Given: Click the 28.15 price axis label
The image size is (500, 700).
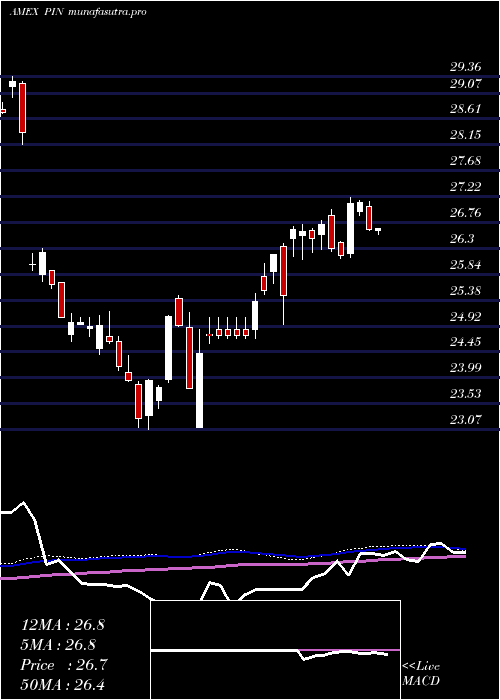Looking at the screenshot, I should coord(465,135).
